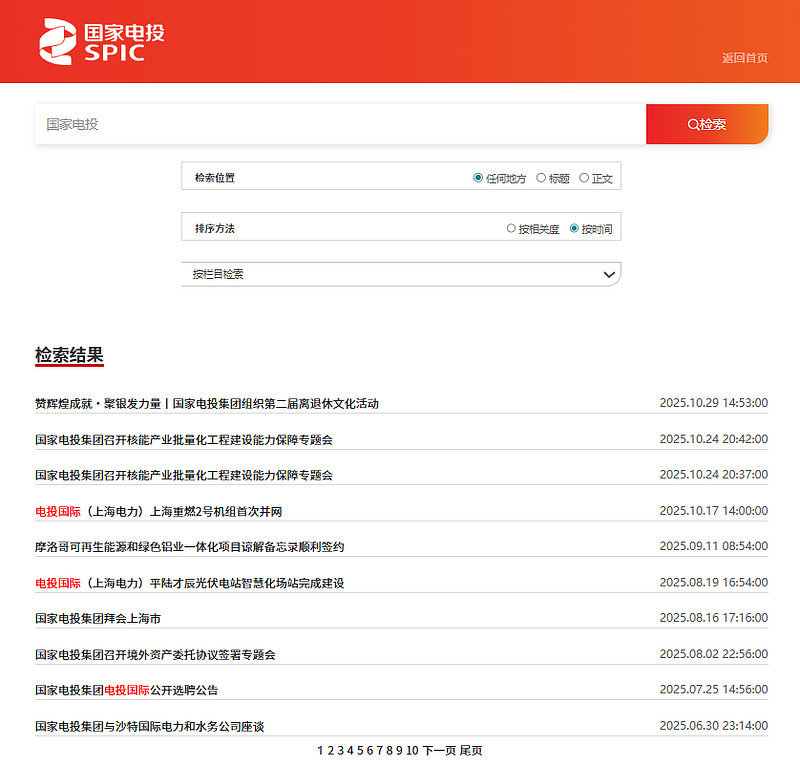Viewport: 800px width, 766px height.
Task: Open 电投国际公开选聘公告 article
Action: (x=127, y=690)
